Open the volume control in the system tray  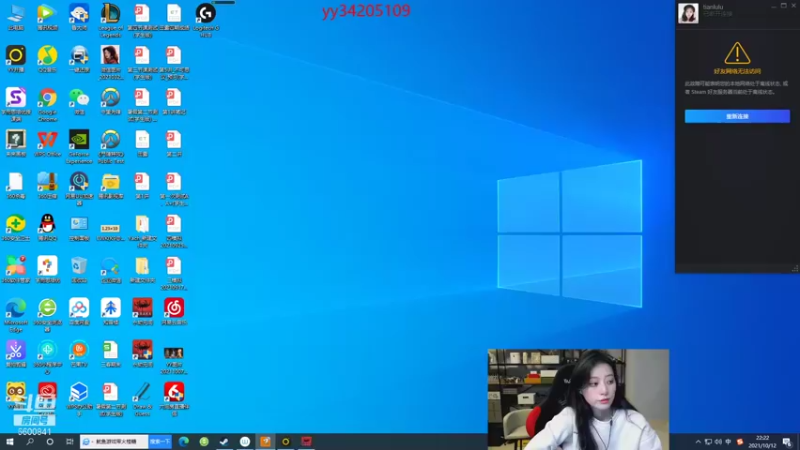(718, 442)
